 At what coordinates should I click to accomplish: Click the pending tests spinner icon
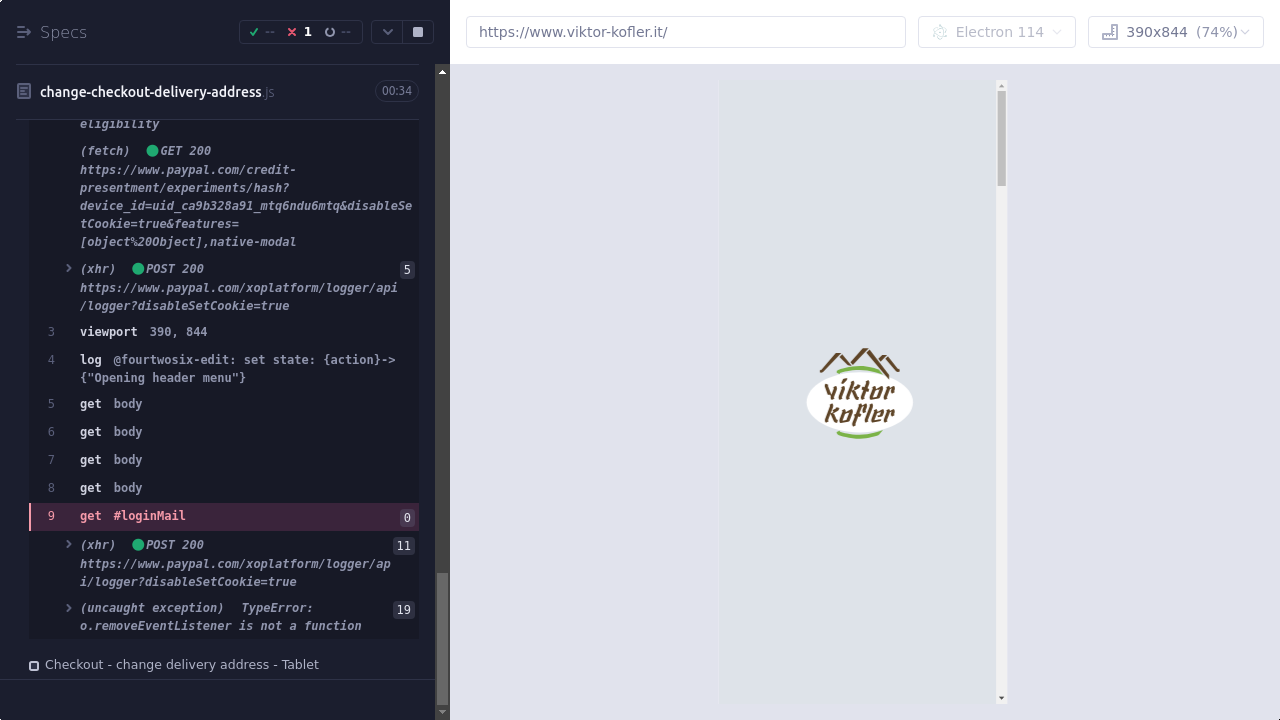click(330, 32)
